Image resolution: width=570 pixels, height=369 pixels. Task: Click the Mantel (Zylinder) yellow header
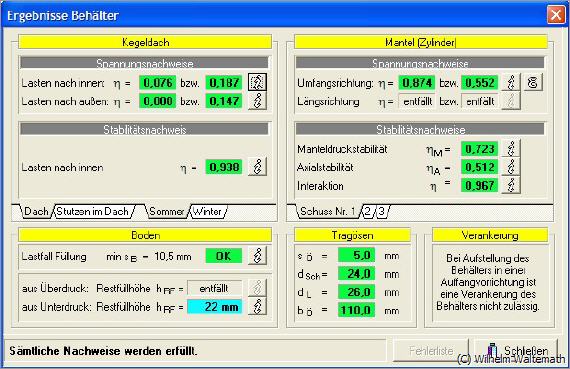[x=421, y=42]
